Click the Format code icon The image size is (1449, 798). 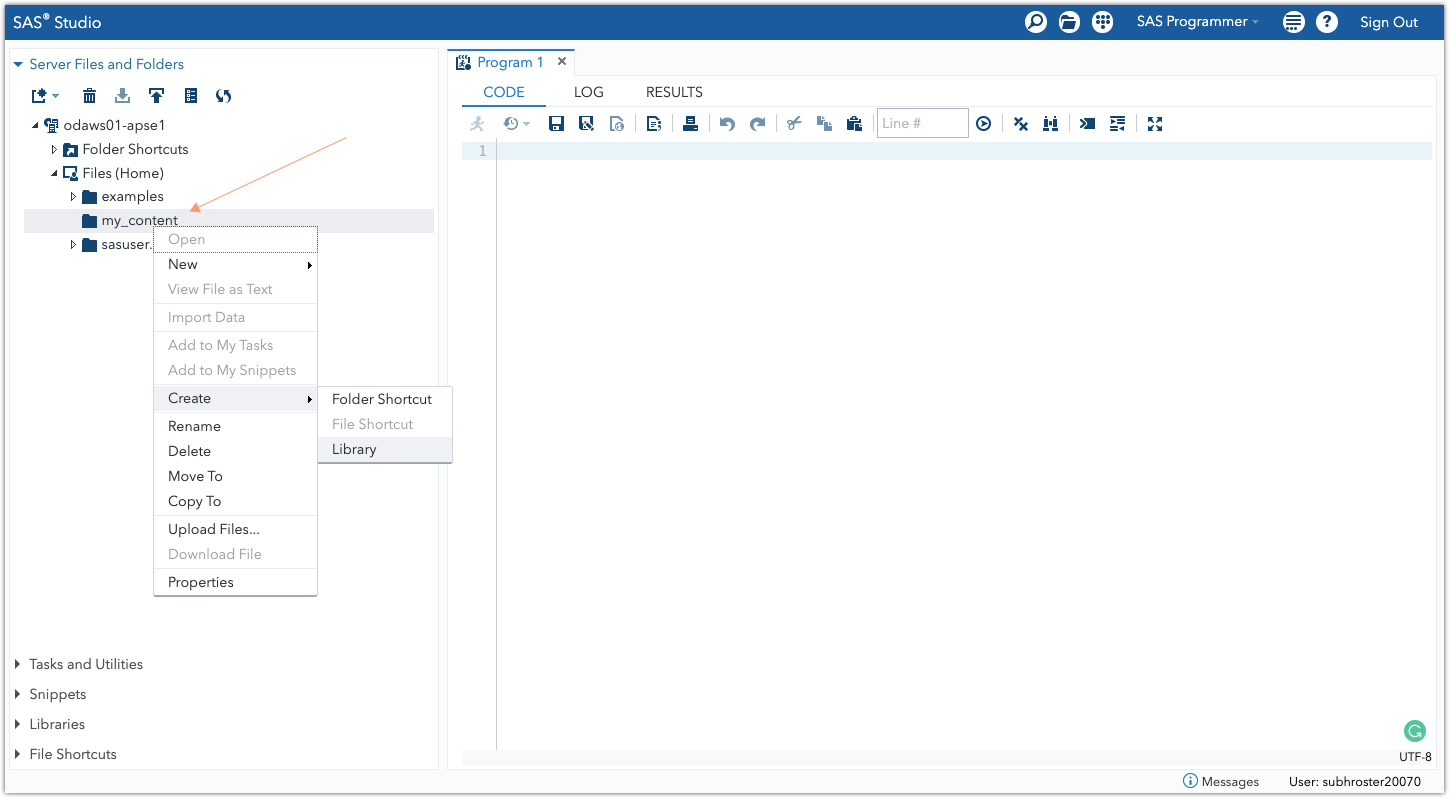(1118, 124)
